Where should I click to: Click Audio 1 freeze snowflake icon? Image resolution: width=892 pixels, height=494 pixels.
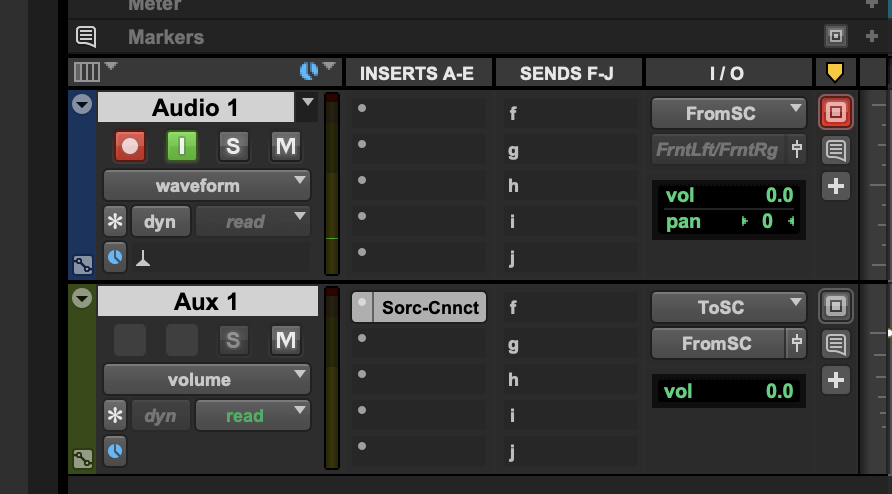click(x=116, y=222)
